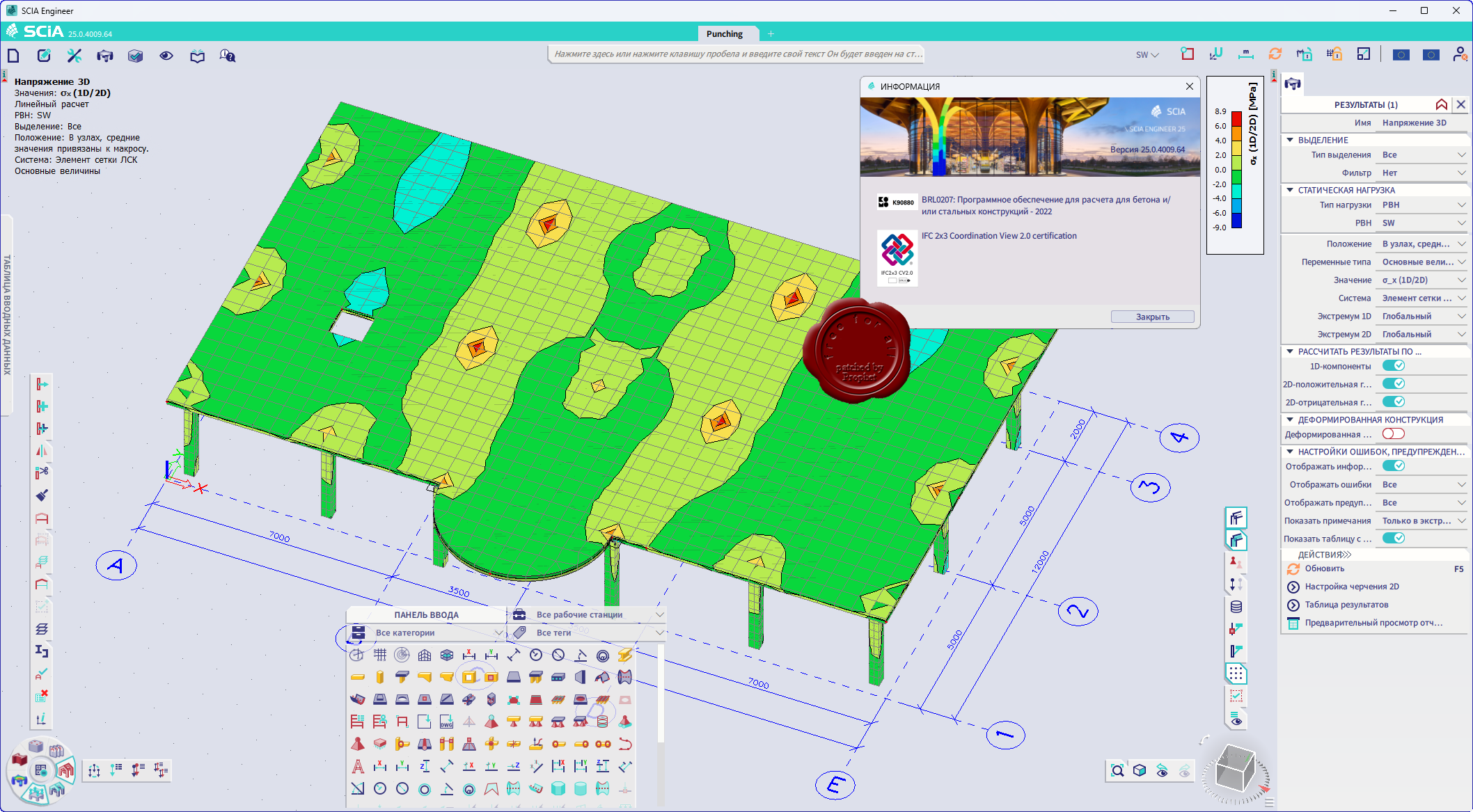Click the cyan swatch in stress legend
Viewport: 1473px width, 812px height.
pos(1236,191)
